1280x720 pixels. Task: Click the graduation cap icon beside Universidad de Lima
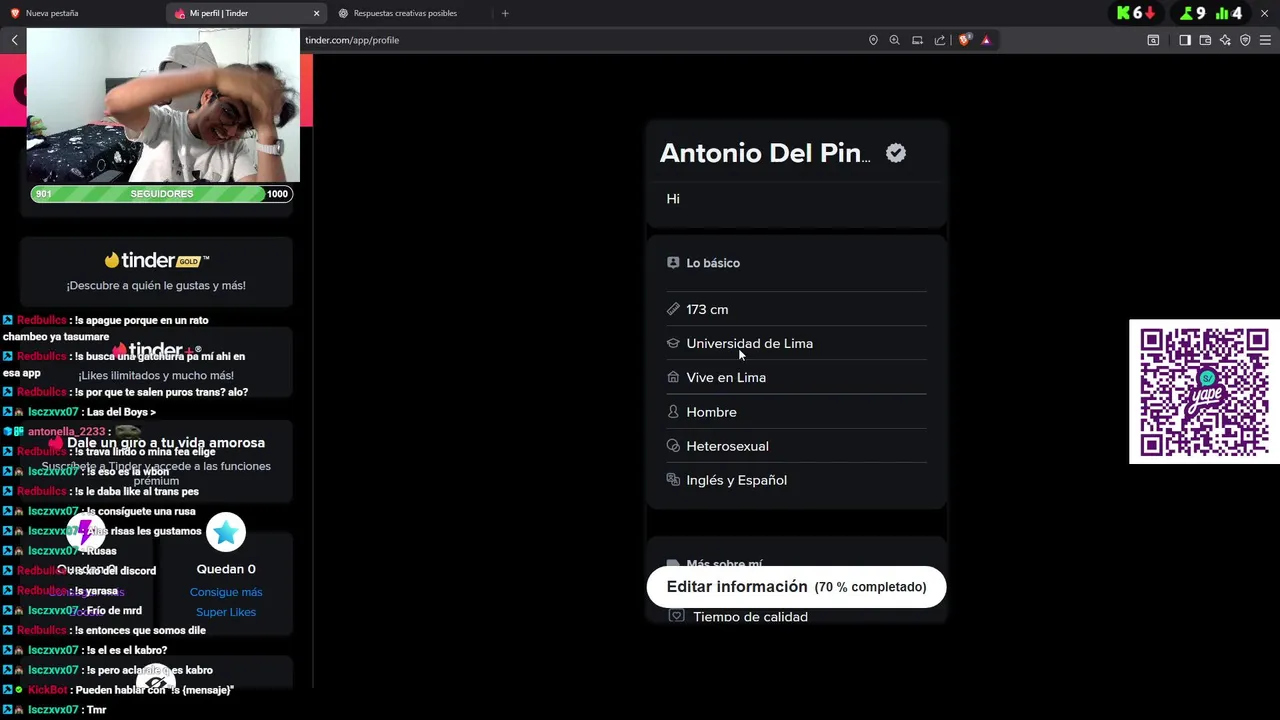click(x=673, y=343)
